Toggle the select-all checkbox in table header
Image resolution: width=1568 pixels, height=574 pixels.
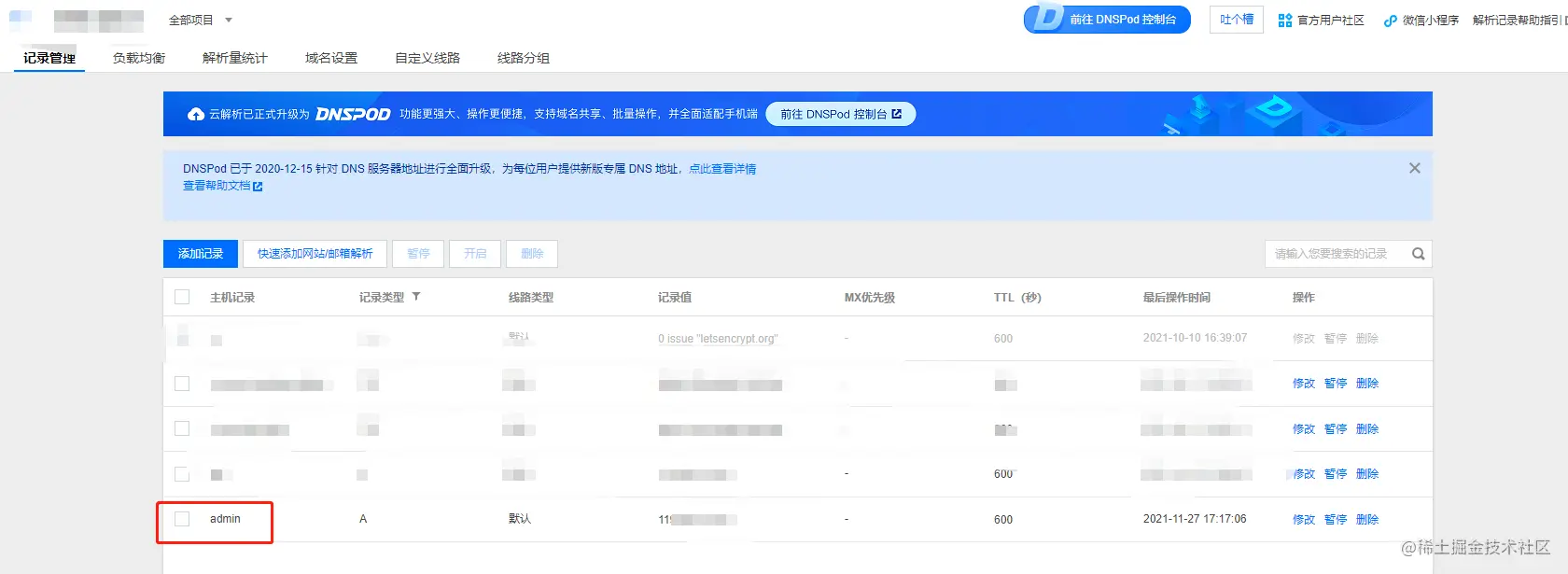point(182,297)
